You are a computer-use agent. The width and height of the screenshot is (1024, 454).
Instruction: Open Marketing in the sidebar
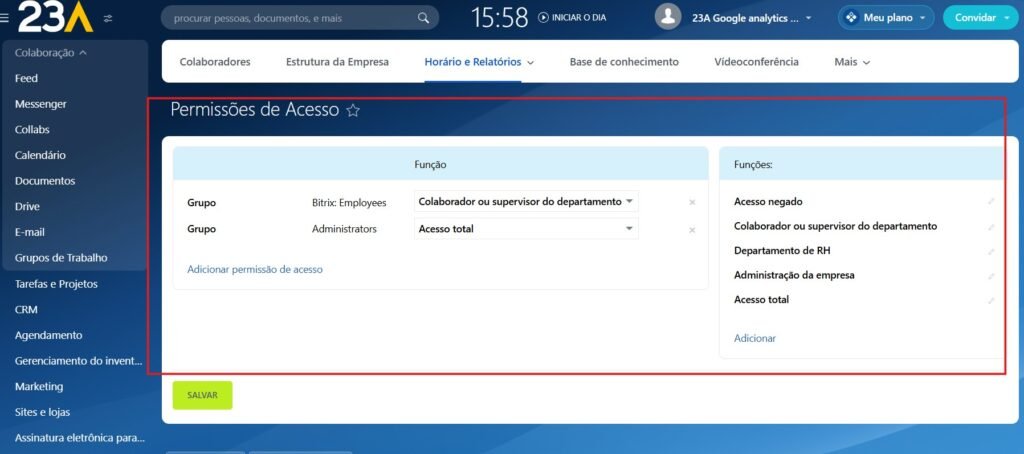(39, 387)
